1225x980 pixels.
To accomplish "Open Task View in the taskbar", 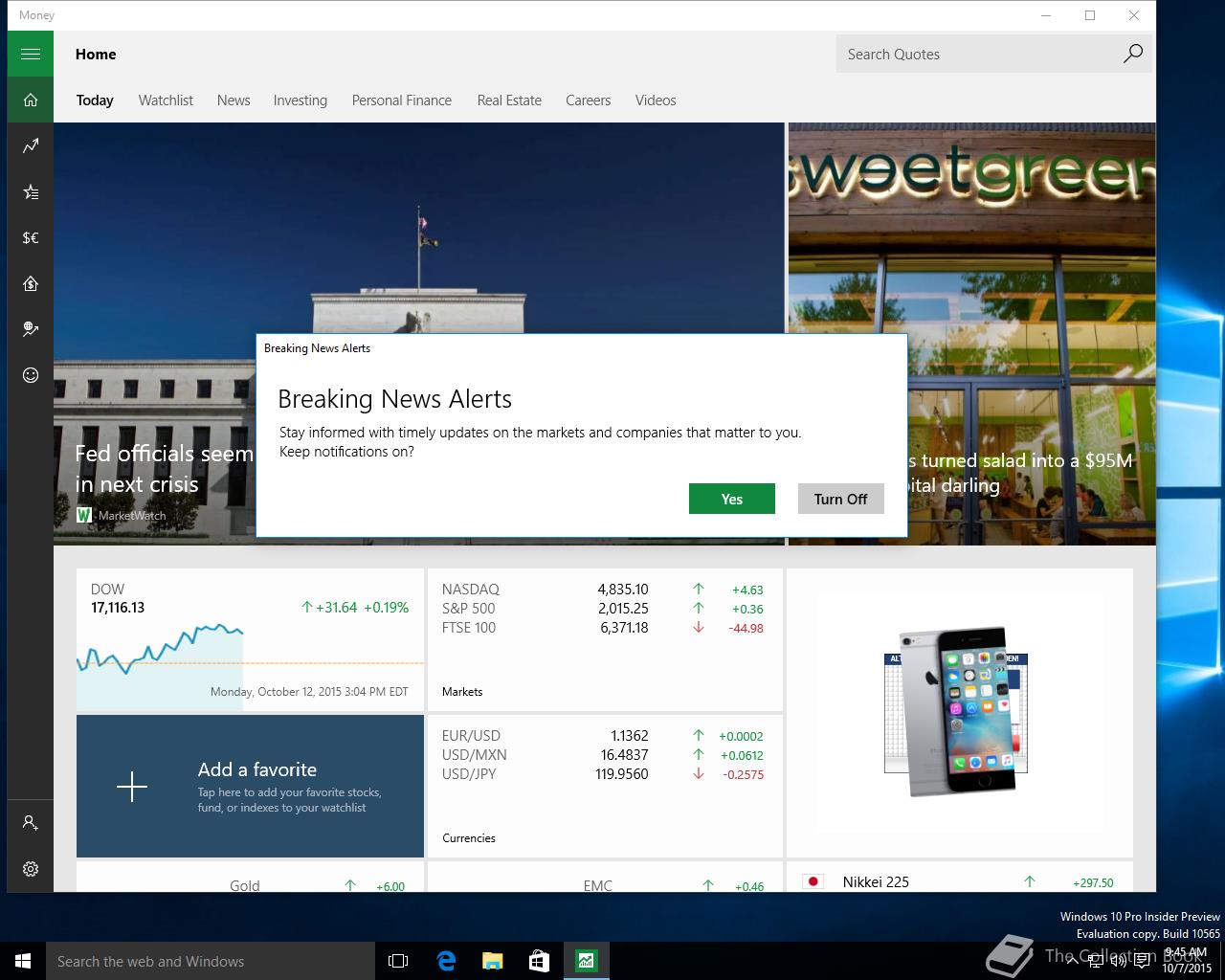I will pos(398,961).
